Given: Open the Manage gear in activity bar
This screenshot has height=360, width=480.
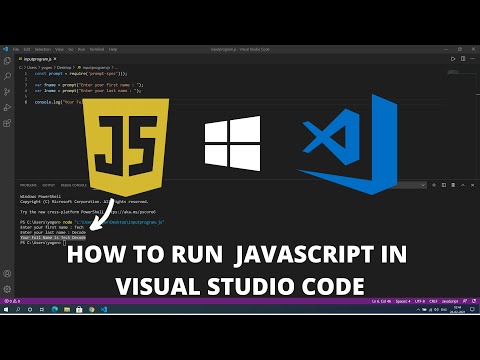Looking at the screenshot, I should [x=7, y=289].
